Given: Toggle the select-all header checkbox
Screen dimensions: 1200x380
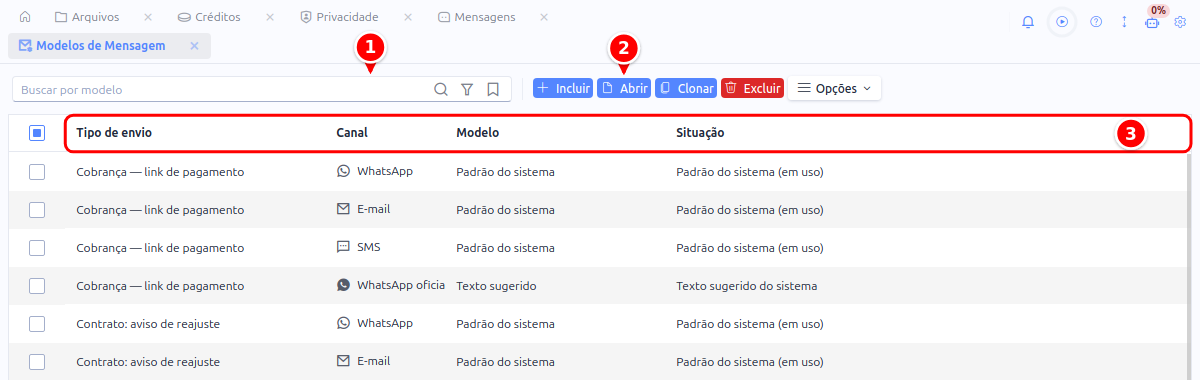Looking at the screenshot, I should [37, 133].
